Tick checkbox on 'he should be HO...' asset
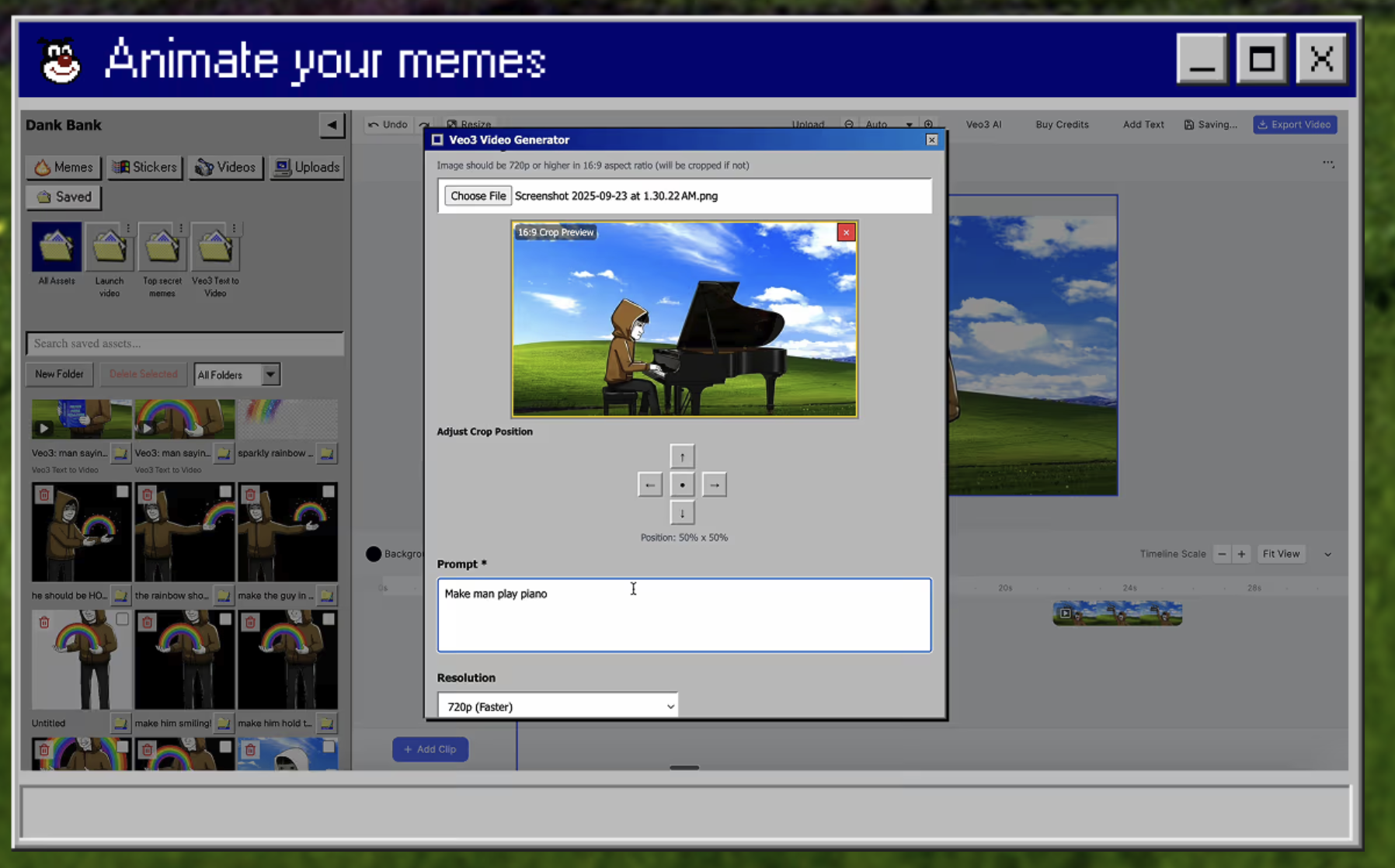The image size is (1395, 868). pos(122,491)
